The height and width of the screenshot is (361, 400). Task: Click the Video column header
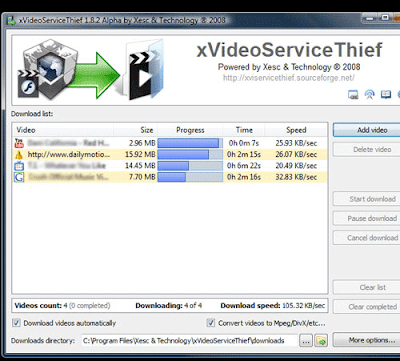63,130
